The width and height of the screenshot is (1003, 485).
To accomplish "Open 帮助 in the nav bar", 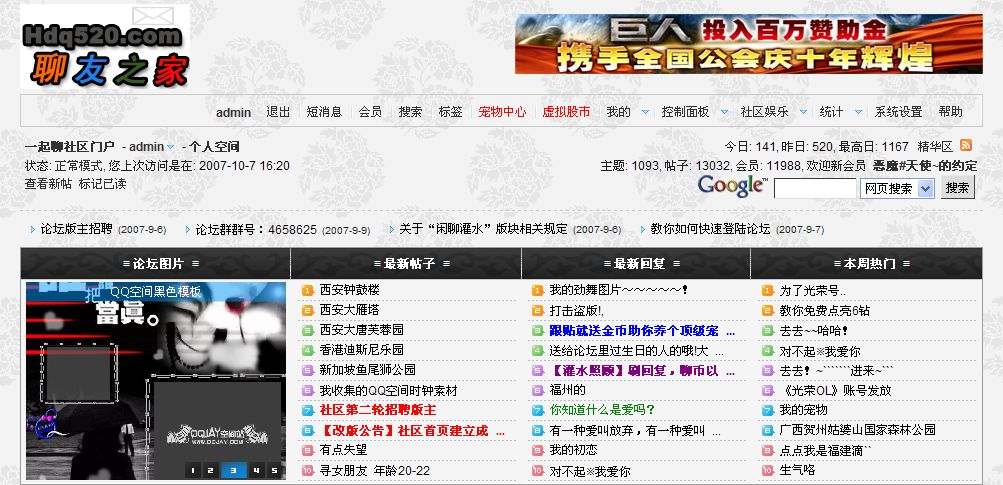I will point(951,112).
